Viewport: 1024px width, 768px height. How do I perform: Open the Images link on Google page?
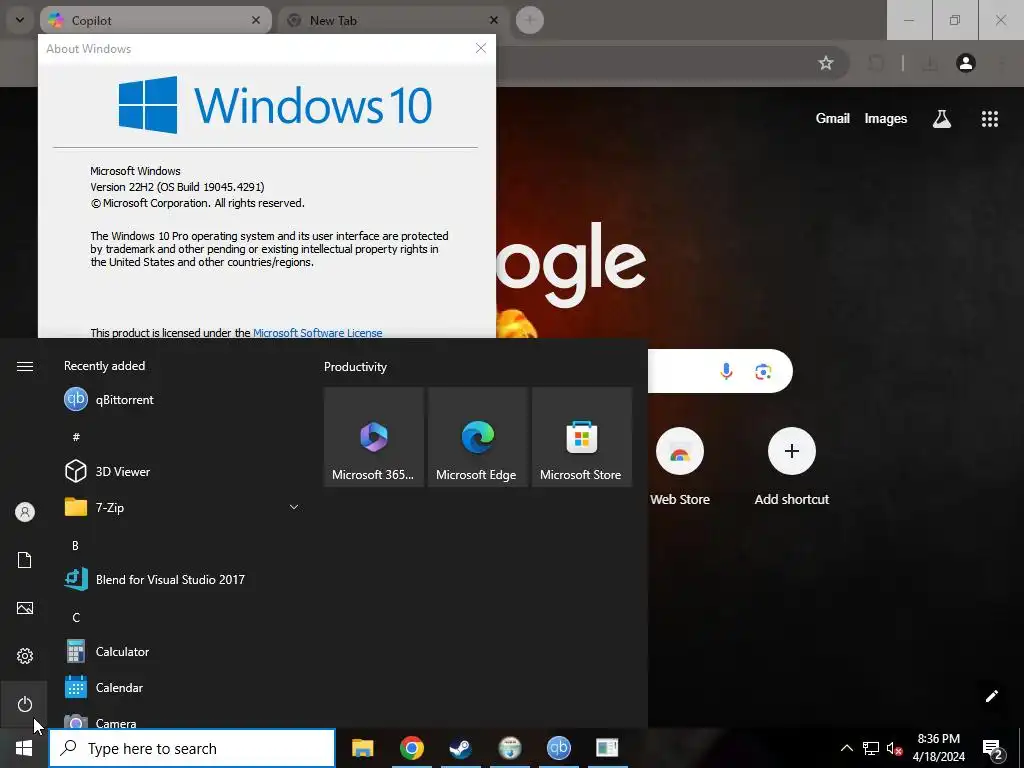pos(886,118)
